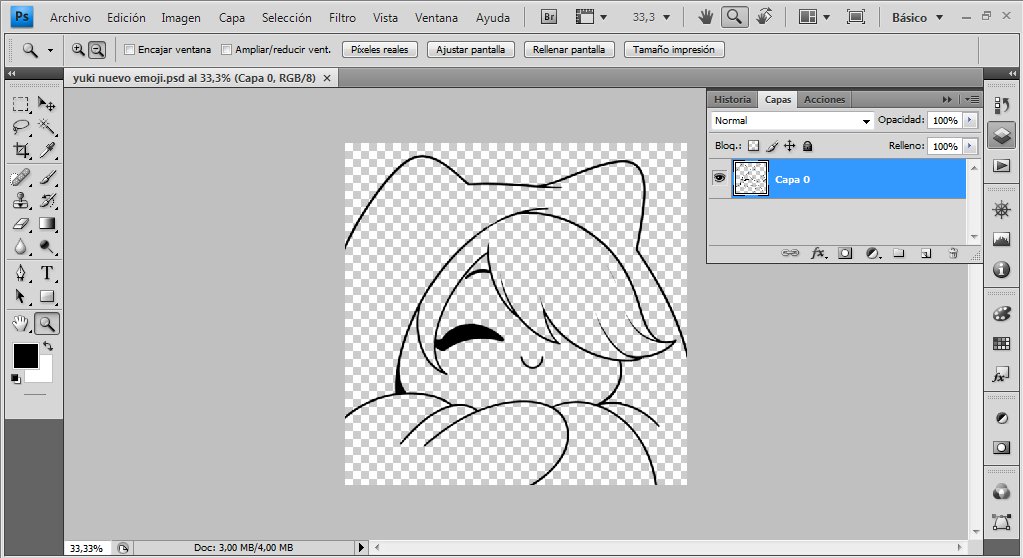Image resolution: width=1023 pixels, height=558 pixels.
Task: Open the Filtro menu
Action: click(342, 18)
